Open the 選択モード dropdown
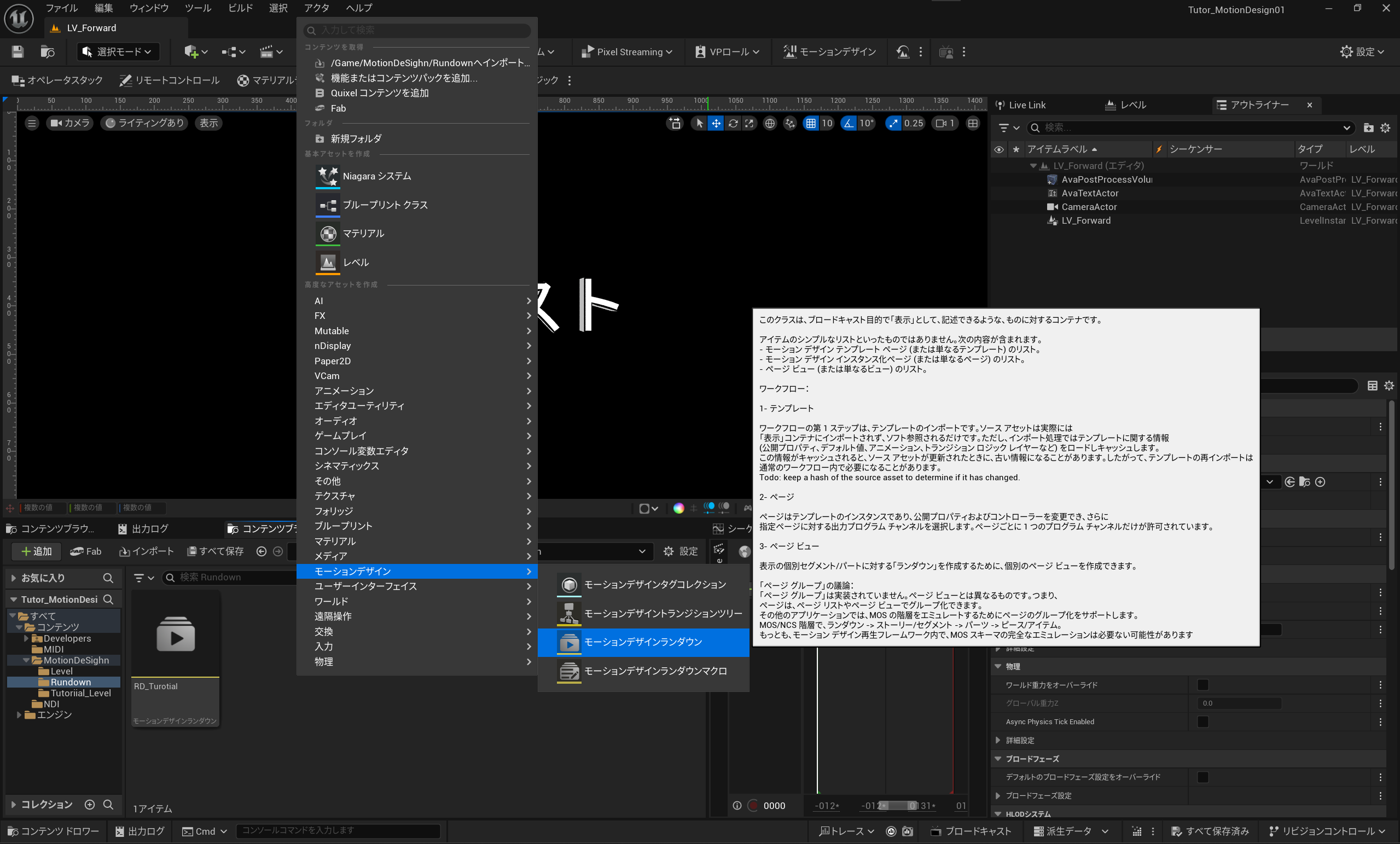The image size is (1400, 844). [x=118, y=51]
